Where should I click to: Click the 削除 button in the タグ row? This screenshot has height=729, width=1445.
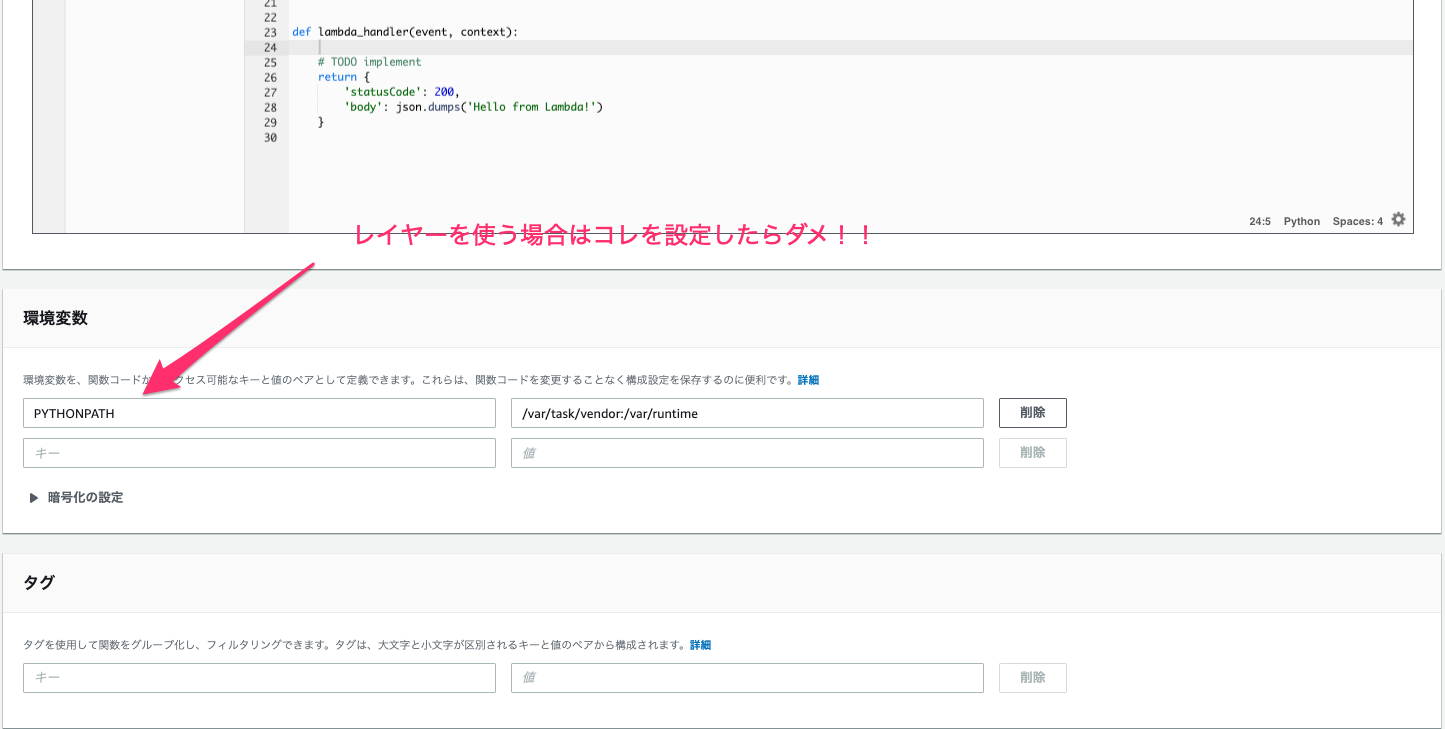(x=1032, y=678)
